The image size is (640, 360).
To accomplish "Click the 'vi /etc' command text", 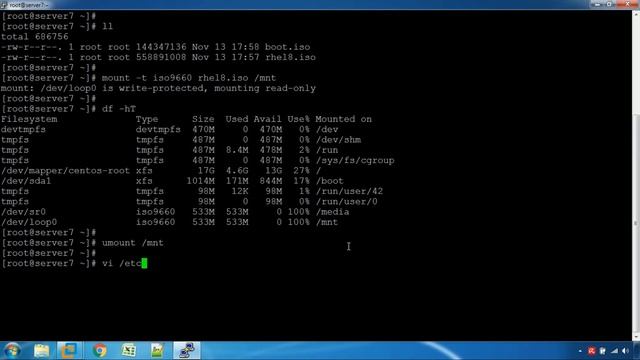I will [122, 263].
